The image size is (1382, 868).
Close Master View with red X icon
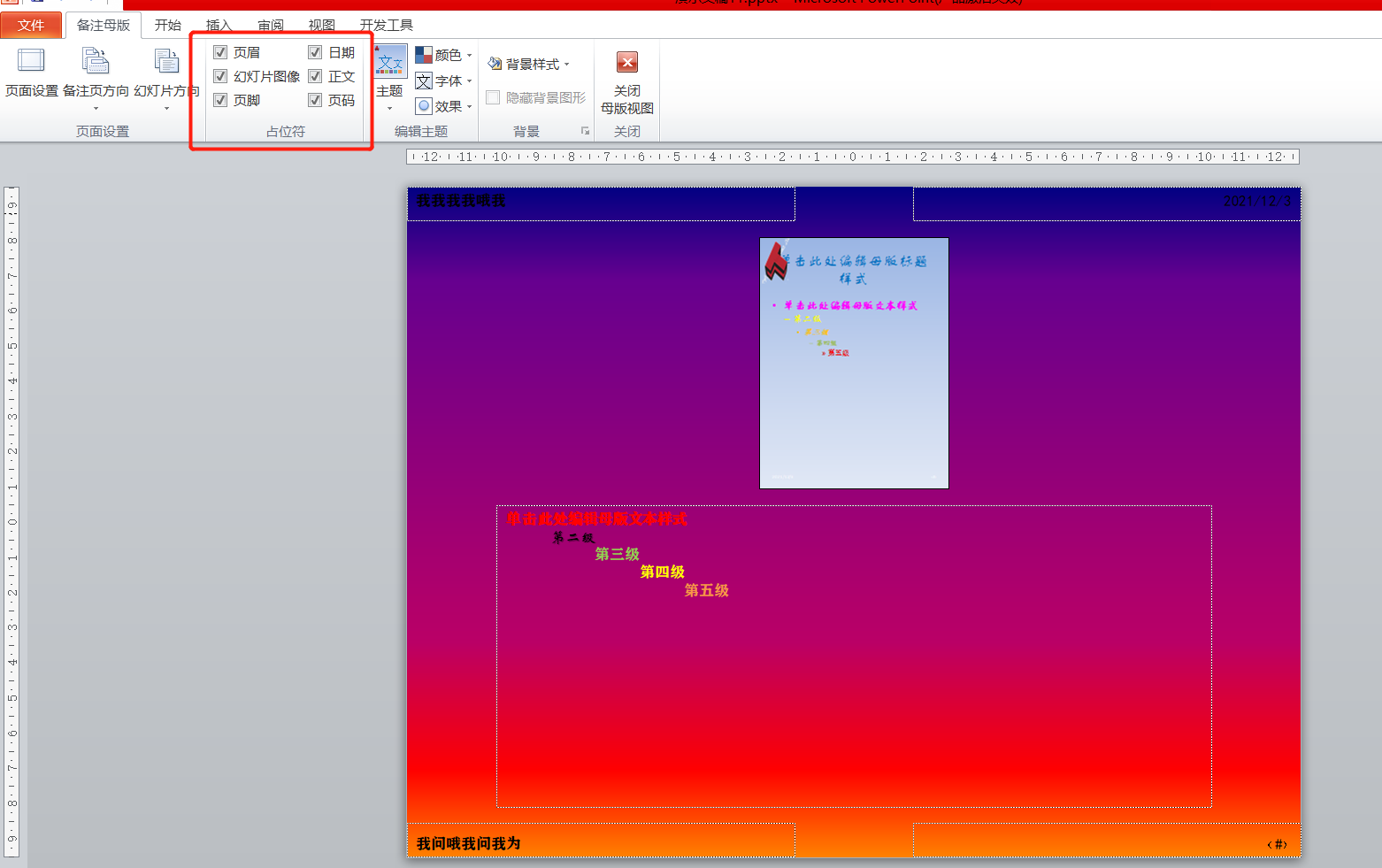[x=626, y=62]
